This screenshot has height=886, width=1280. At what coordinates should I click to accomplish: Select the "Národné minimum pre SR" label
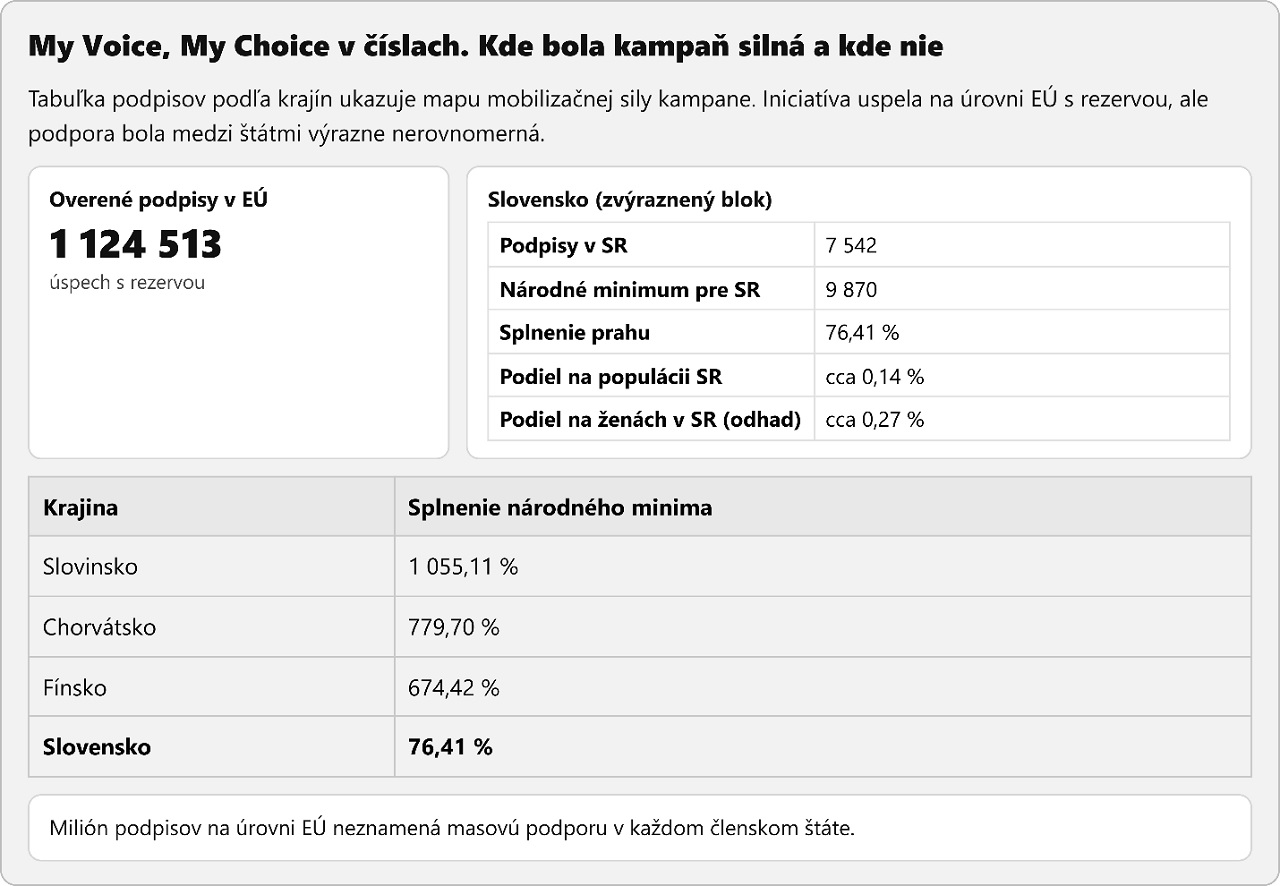(x=630, y=290)
